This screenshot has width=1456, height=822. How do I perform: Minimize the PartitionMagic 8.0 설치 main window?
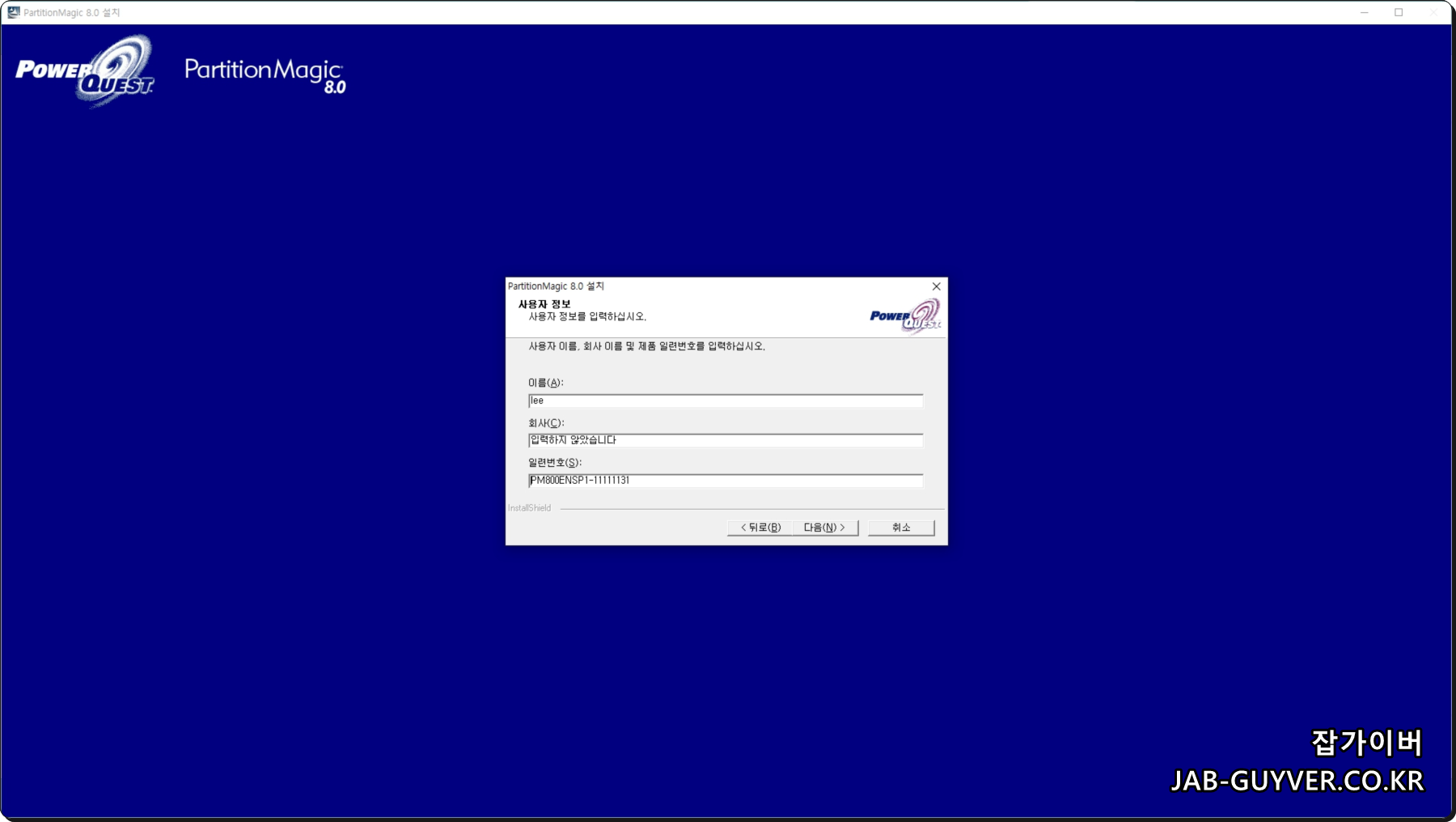[x=1364, y=12]
